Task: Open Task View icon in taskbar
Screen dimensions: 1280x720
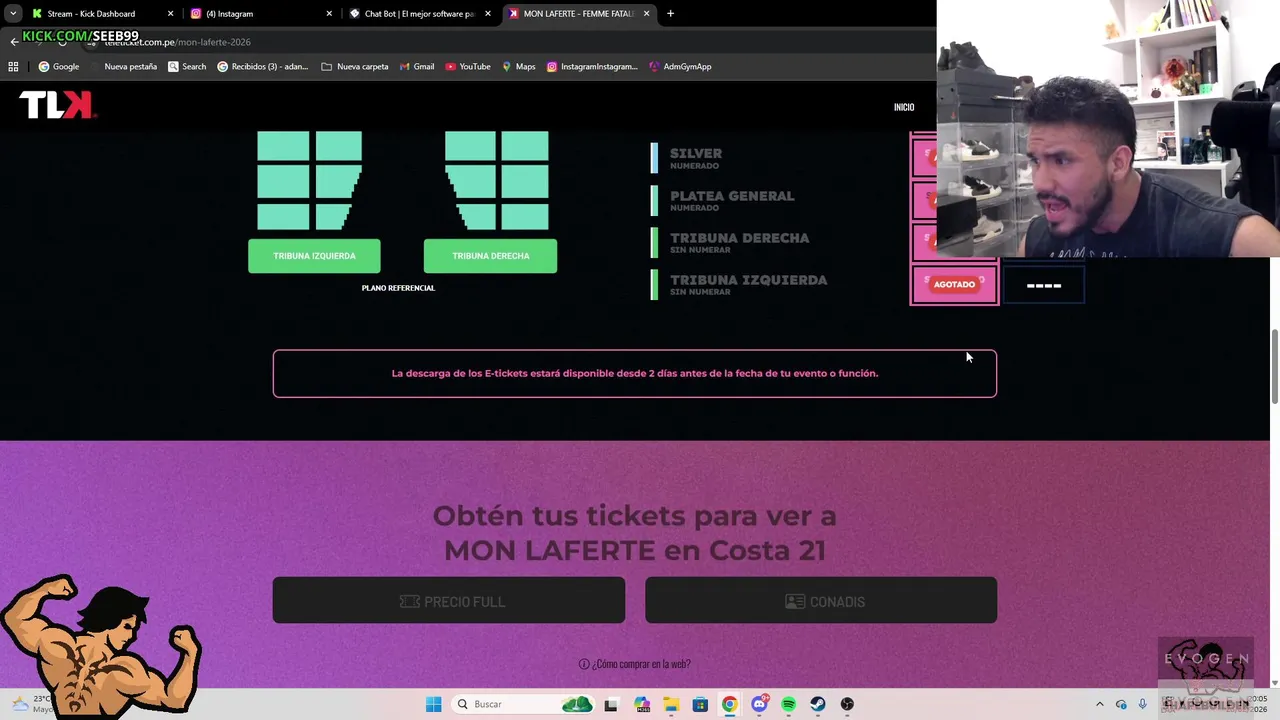Action: point(611,704)
